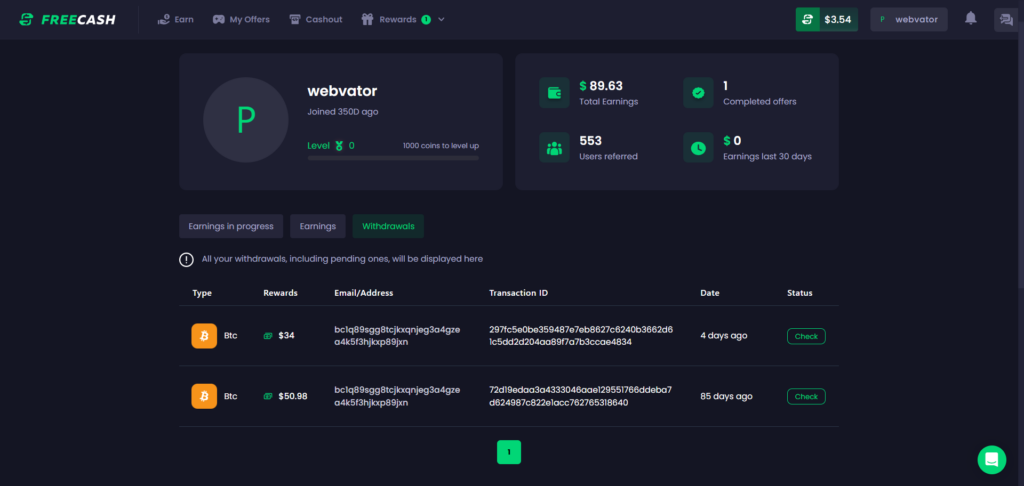
Task: Click the Completed offers checkmark icon
Action: (x=698, y=93)
